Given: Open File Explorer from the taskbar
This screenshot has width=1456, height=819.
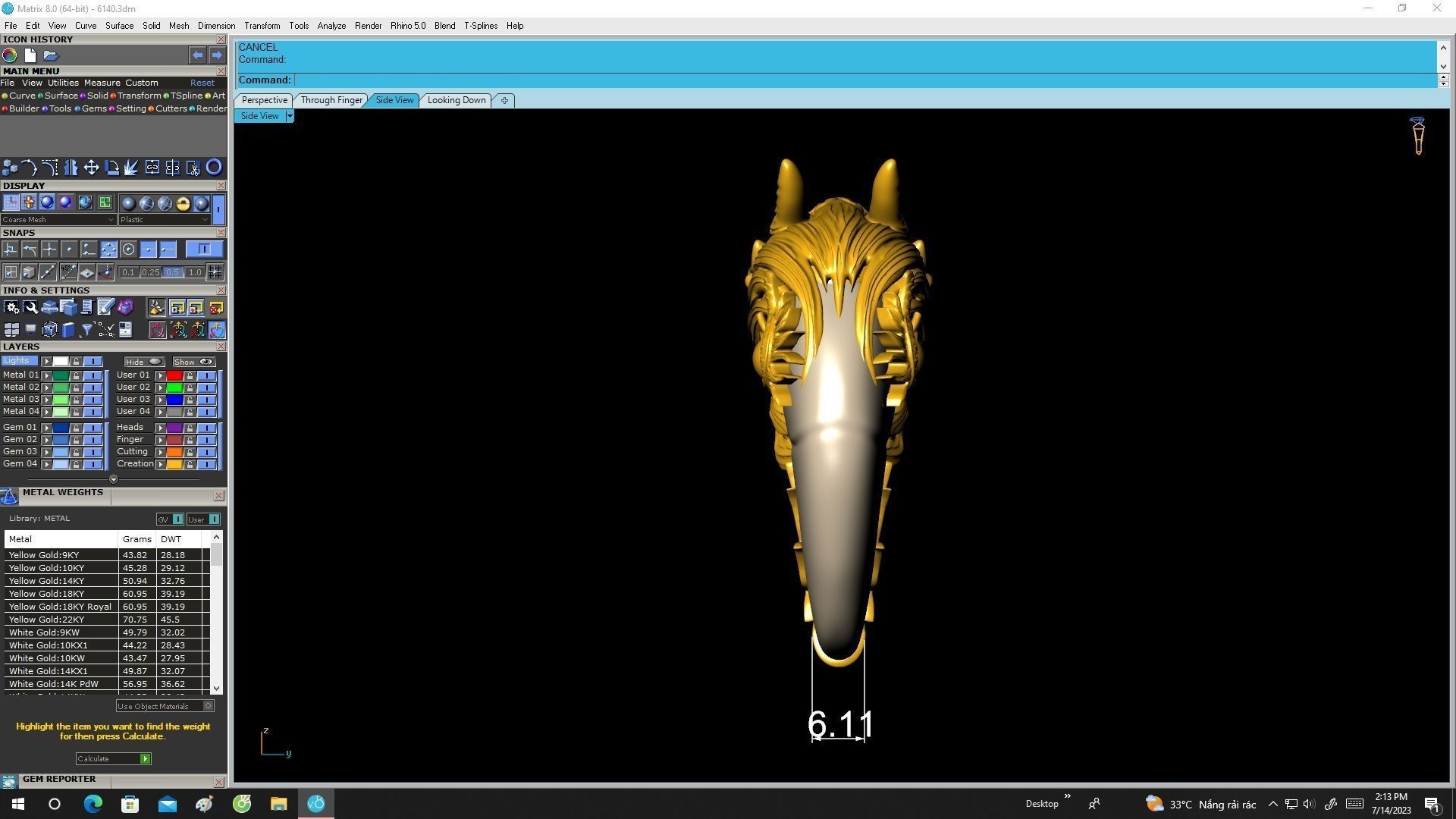Looking at the screenshot, I should tap(278, 804).
